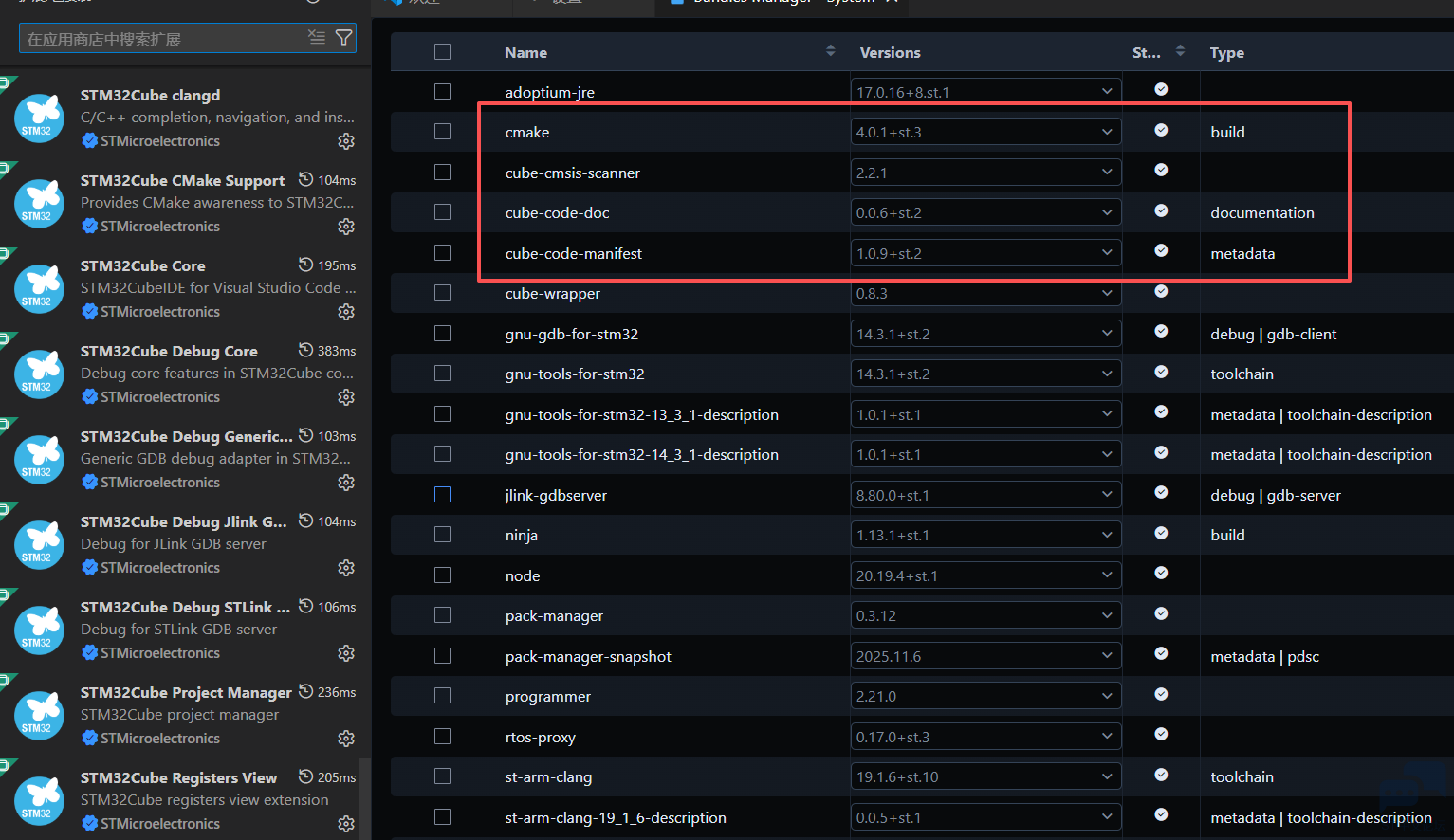The width and height of the screenshot is (1454, 840).
Task: Toggle the select-all checkbox in table header
Action: coord(442,52)
